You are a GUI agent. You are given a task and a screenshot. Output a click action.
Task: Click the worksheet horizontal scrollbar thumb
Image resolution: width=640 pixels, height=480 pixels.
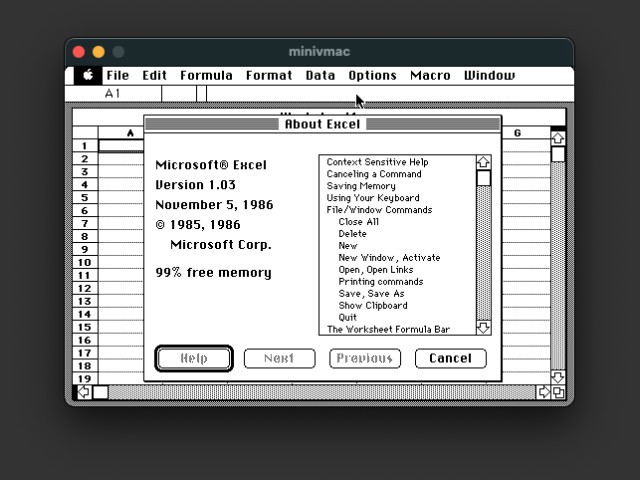point(100,392)
